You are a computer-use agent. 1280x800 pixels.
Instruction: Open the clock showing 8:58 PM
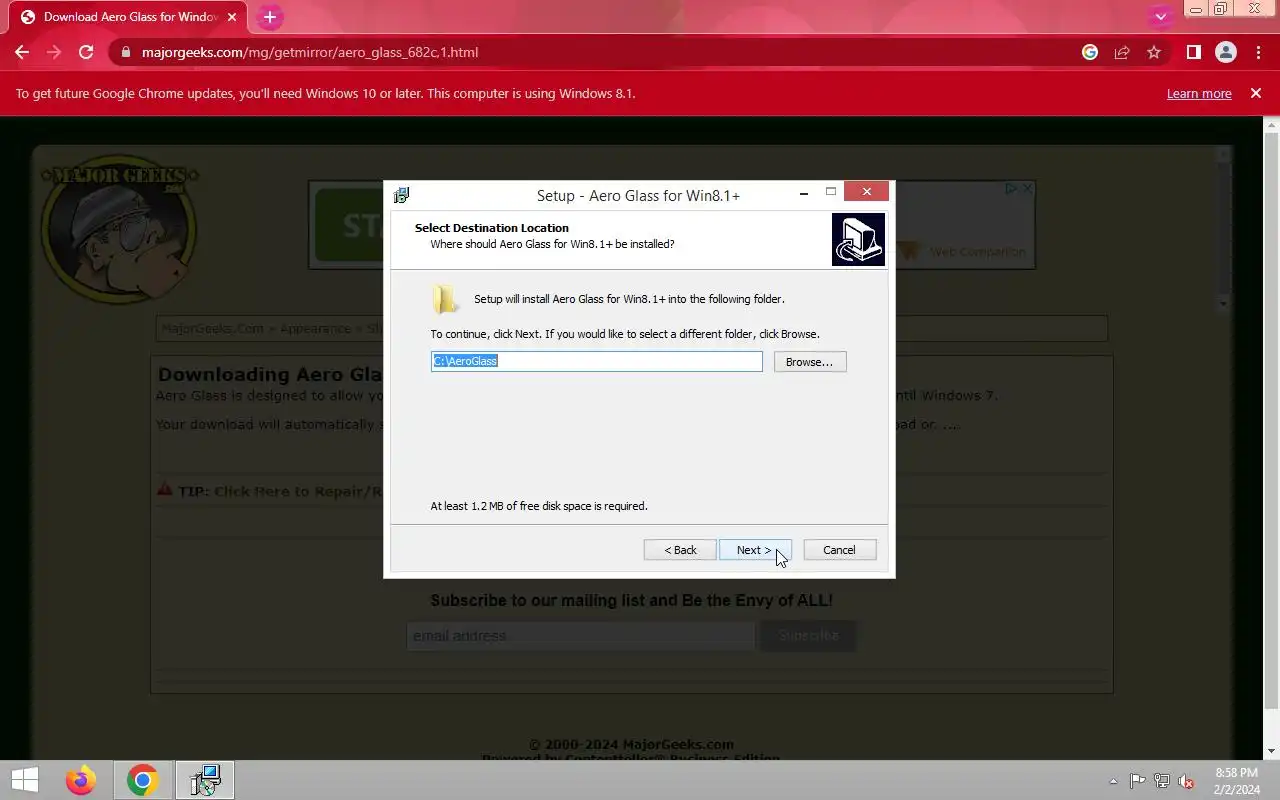pos(1237,781)
